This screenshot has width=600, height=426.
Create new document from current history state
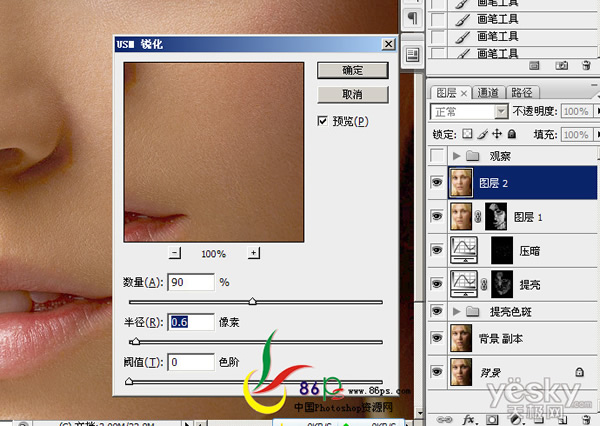point(534,66)
